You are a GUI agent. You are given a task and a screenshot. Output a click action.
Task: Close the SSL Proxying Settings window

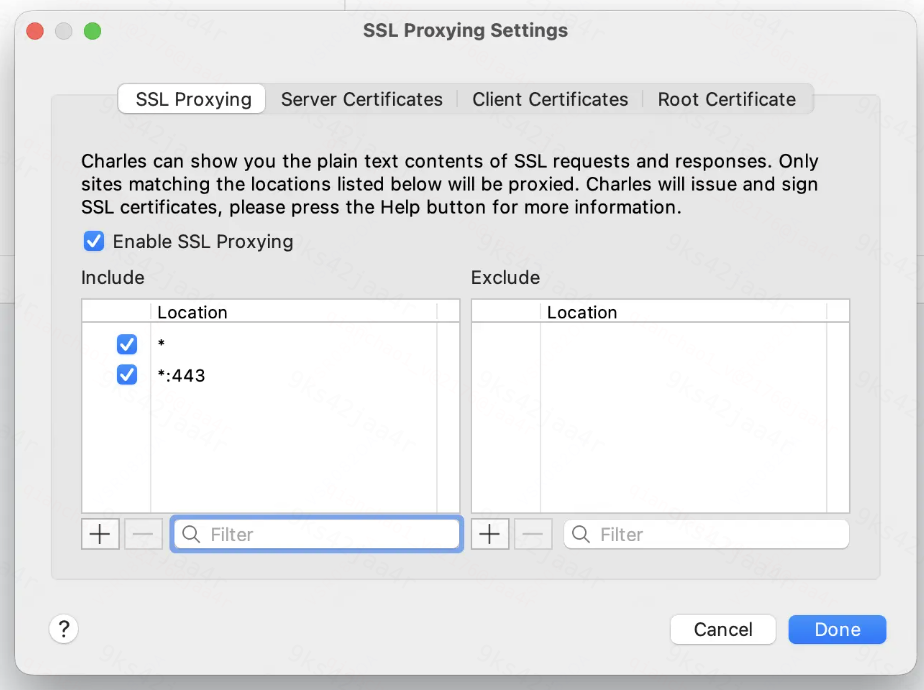coord(35,31)
